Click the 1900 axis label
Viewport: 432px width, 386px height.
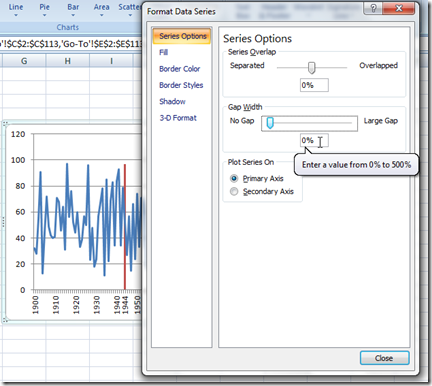tap(35, 305)
